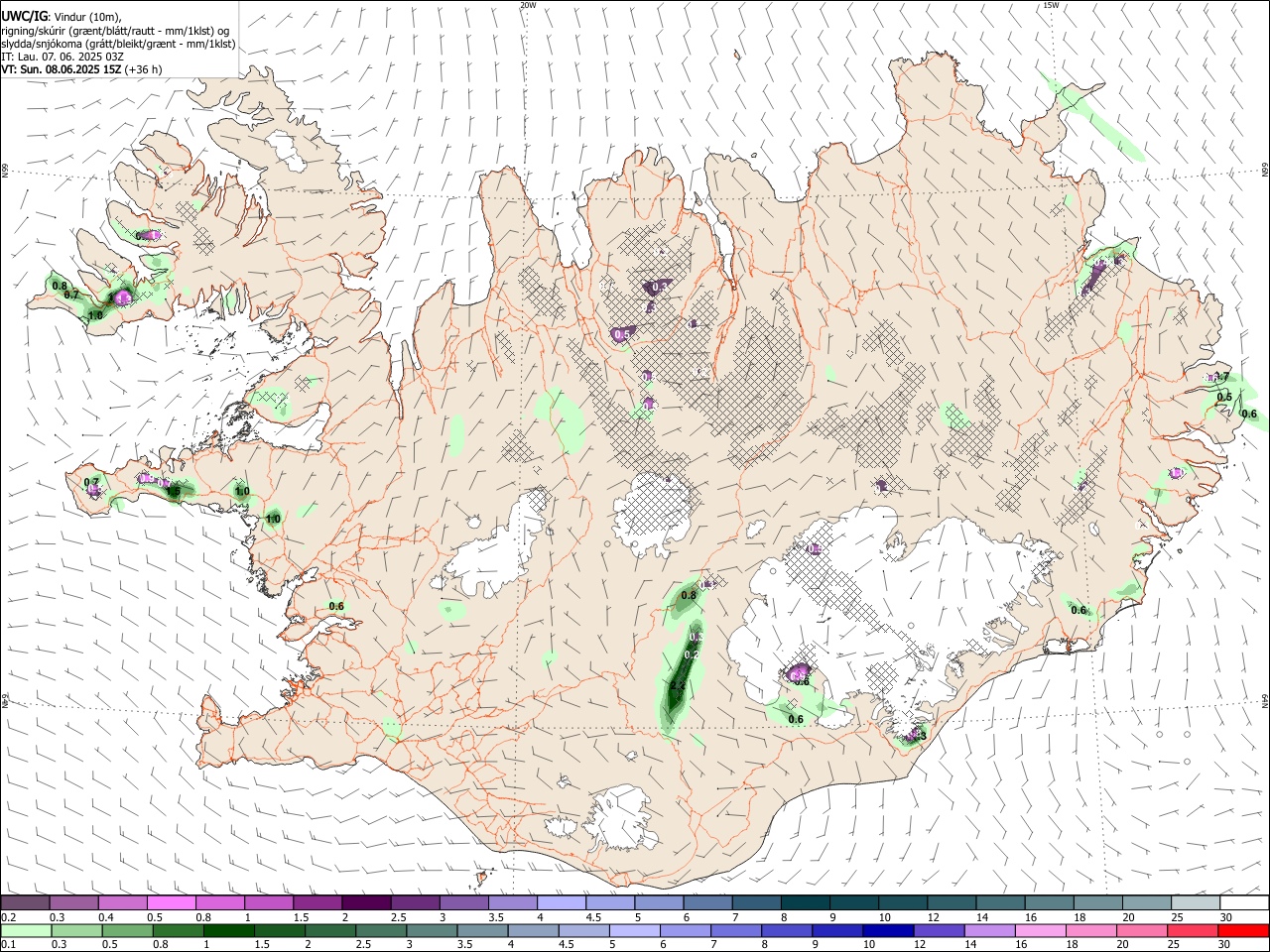Click the '20W' longitude label
The width and height of the screenshot is (1270, 952).
pos(528,5)
